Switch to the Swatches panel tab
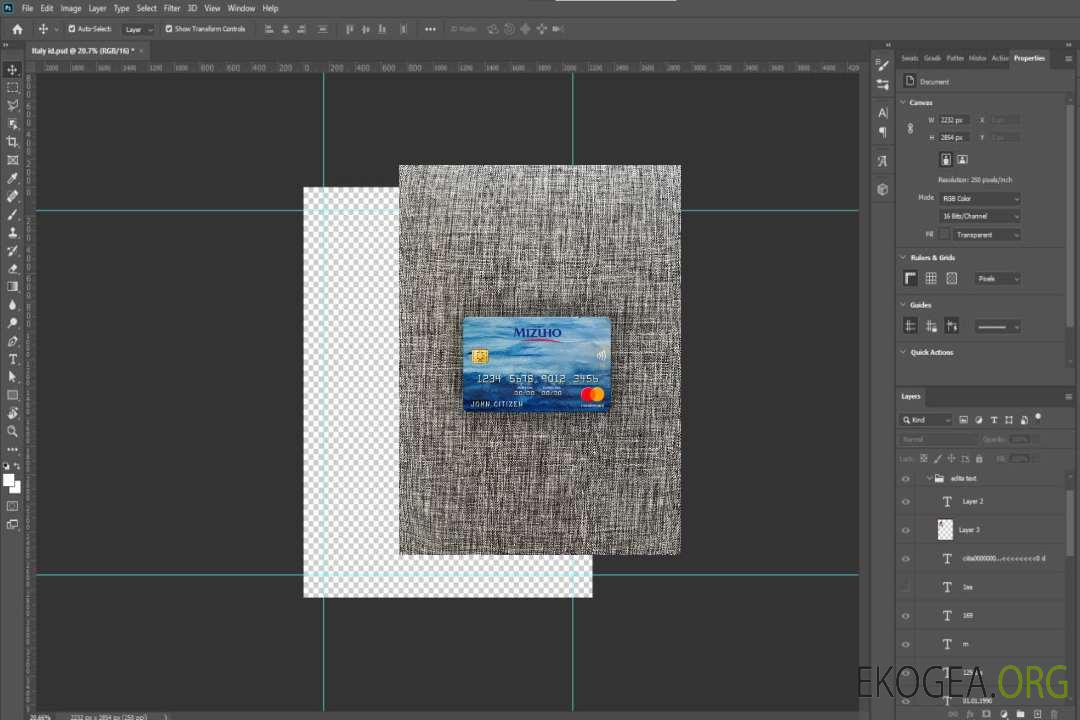This screenshot has height=720, width=1080. 909,58
